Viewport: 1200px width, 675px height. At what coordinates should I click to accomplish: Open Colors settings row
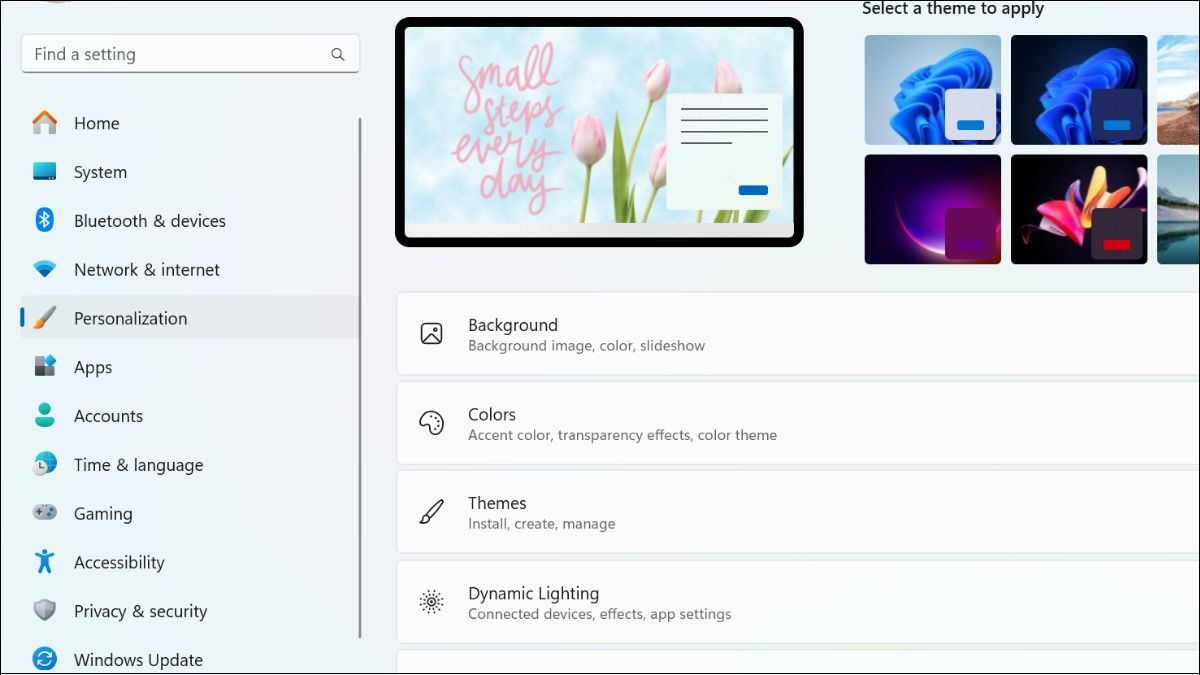coord(798,423)
